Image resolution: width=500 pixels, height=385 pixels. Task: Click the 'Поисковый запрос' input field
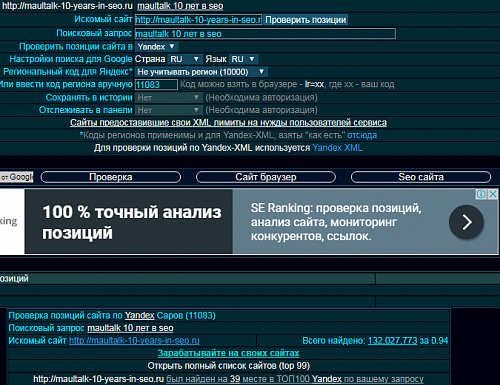(x=265, y=34)
